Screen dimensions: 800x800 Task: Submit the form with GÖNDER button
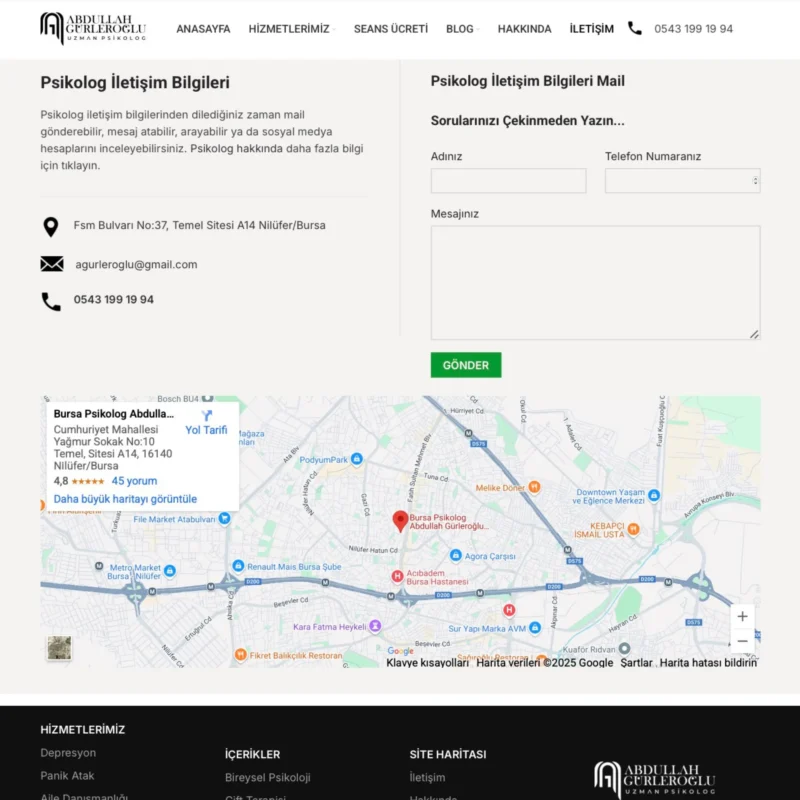[466, 365]
